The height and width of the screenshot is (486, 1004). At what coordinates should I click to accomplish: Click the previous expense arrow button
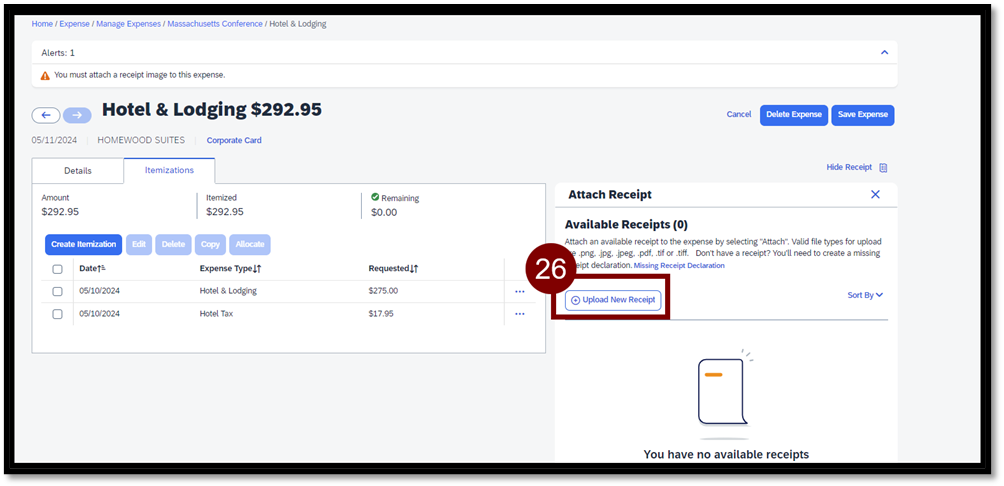46,115
